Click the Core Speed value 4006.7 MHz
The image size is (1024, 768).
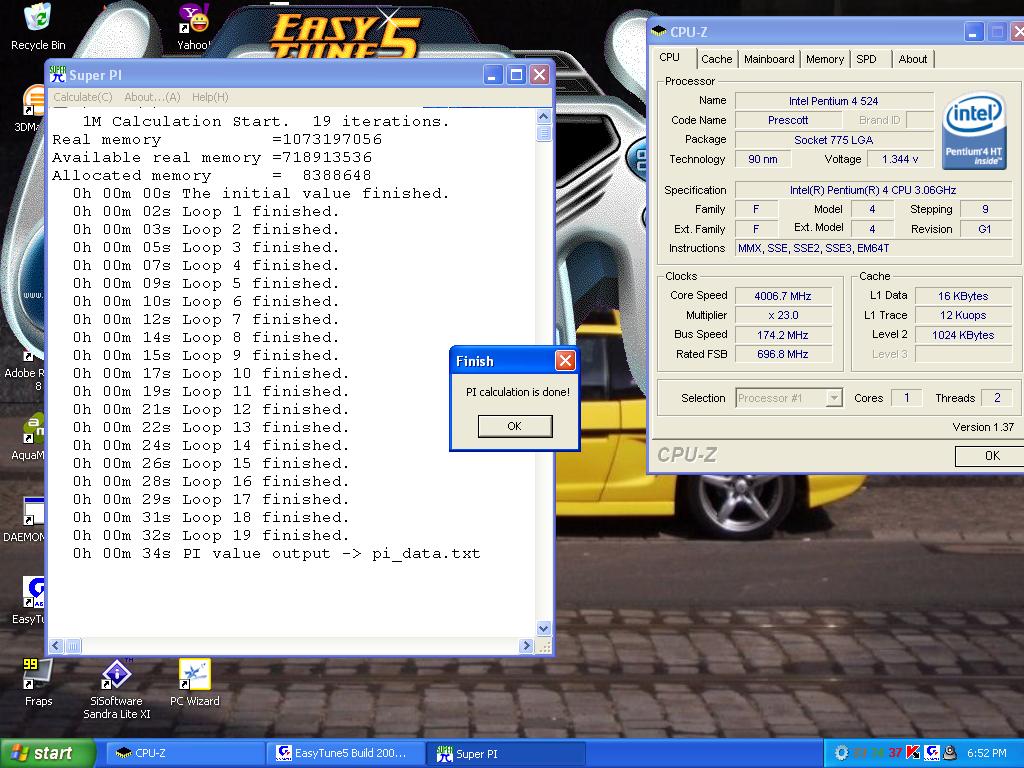click(783, 296)
